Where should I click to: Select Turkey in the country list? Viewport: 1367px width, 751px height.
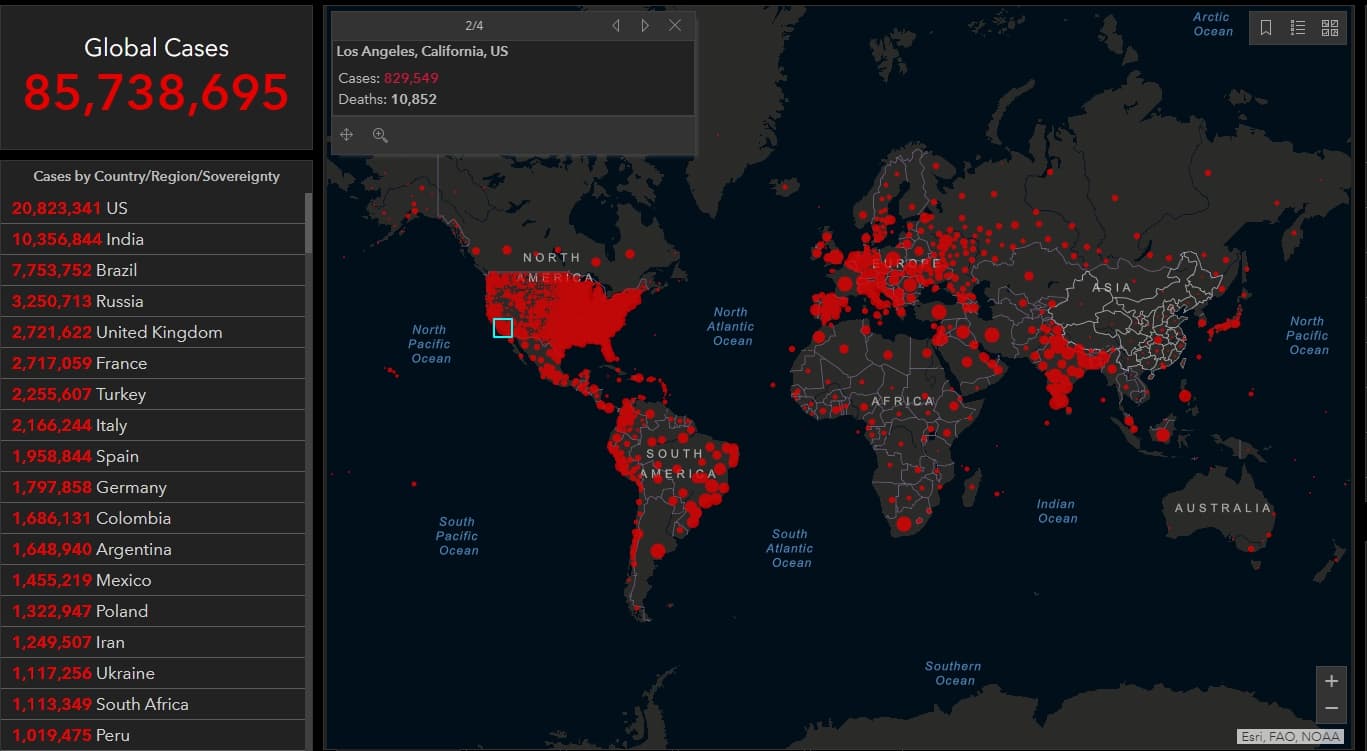coord(154,394)
